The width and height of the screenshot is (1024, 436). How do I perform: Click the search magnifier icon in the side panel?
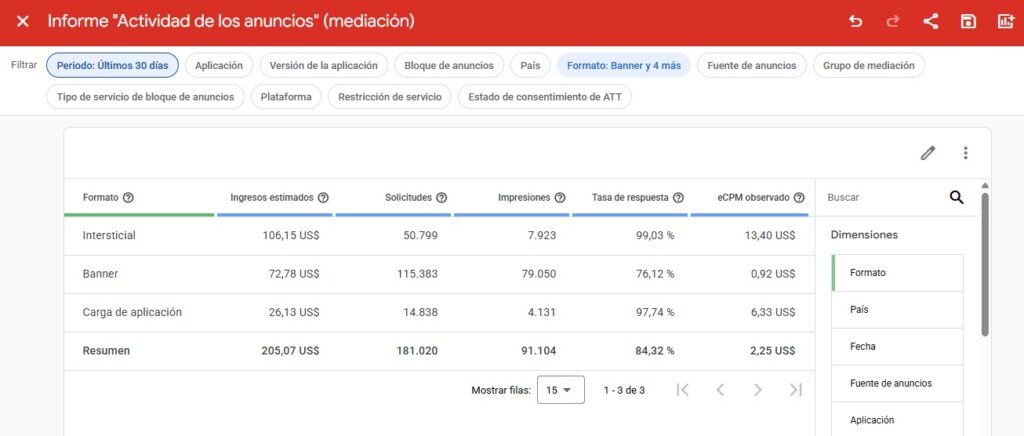957,197
